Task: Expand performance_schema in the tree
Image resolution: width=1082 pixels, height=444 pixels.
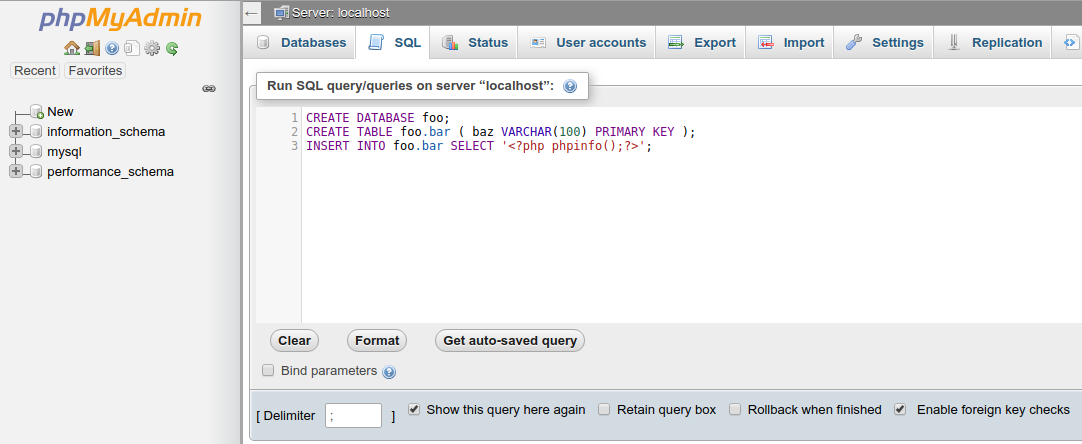Action: click(x=16, y=171)
